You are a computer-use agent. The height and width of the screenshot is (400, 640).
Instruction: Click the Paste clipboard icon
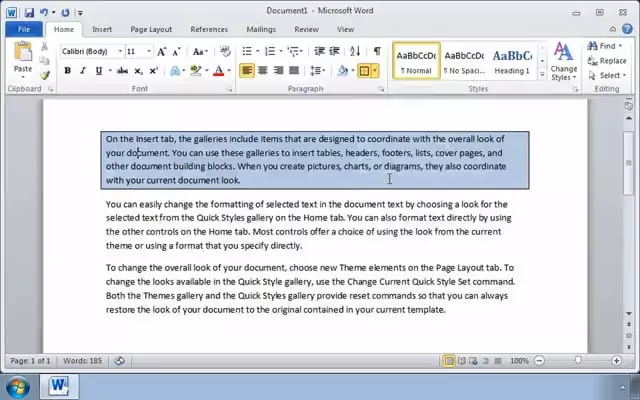[x=23, y=52]
